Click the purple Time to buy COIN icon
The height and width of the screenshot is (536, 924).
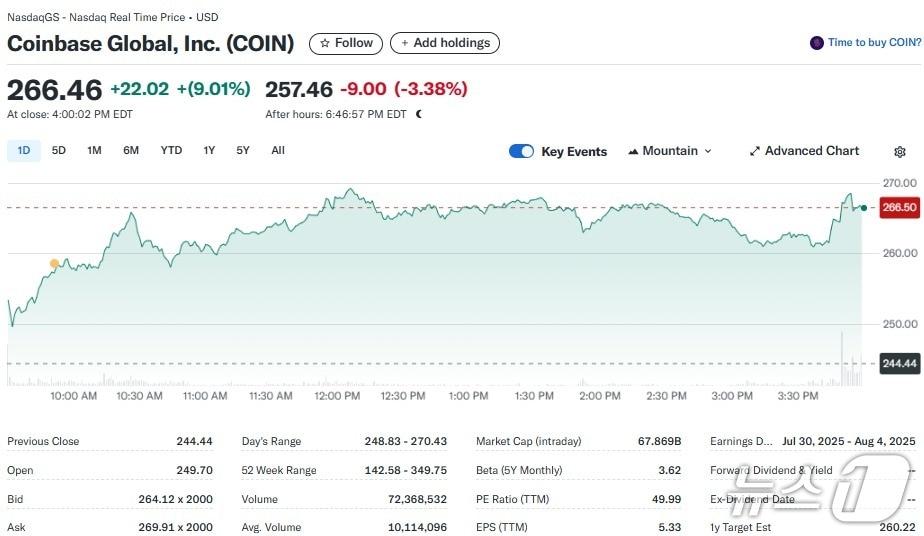(817, 43)
